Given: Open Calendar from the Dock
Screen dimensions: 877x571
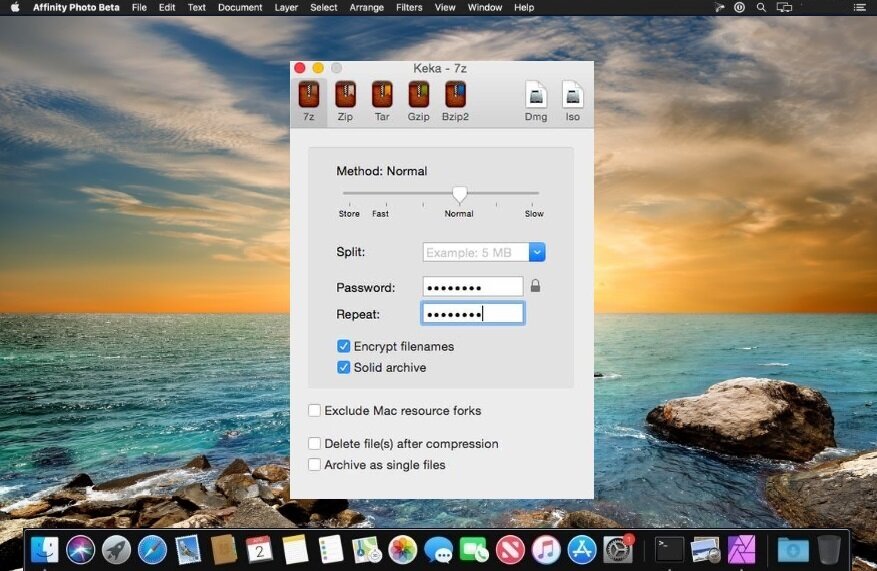Looking at the screenshot, I should coord(260,549).
